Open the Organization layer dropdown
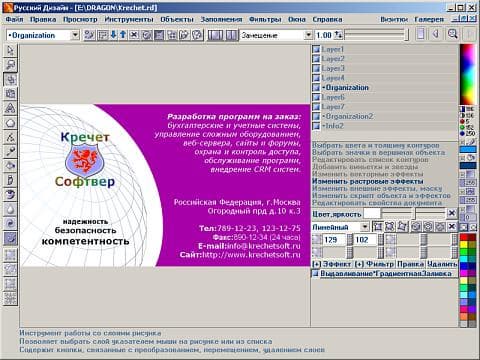This screenshot has width=480, height=360. tap(75, 35)
